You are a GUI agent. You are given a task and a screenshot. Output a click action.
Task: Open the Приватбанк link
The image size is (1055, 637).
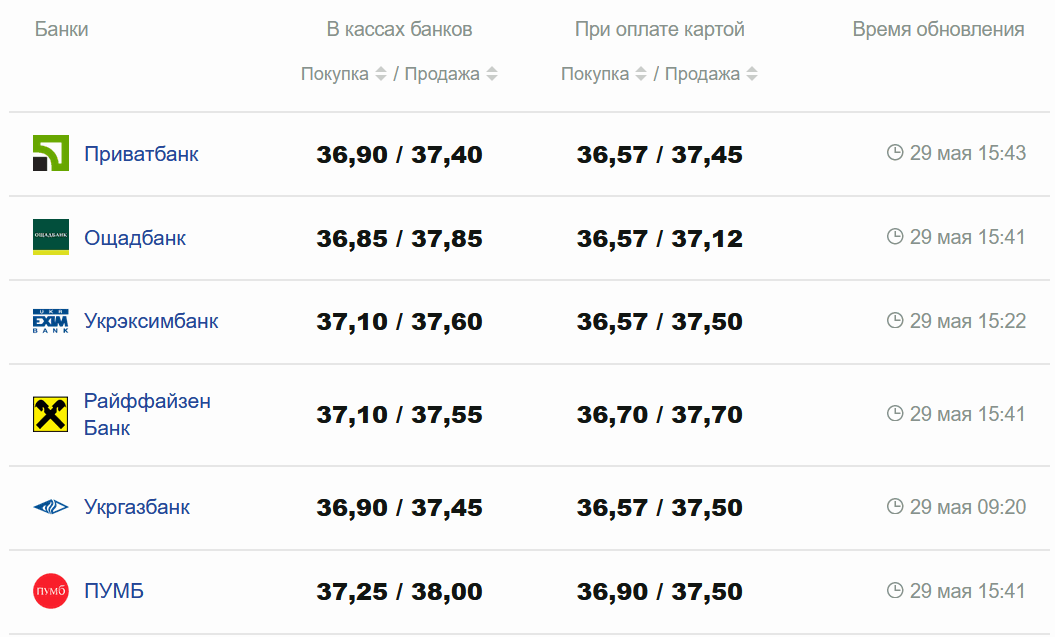tap(141, 154)
